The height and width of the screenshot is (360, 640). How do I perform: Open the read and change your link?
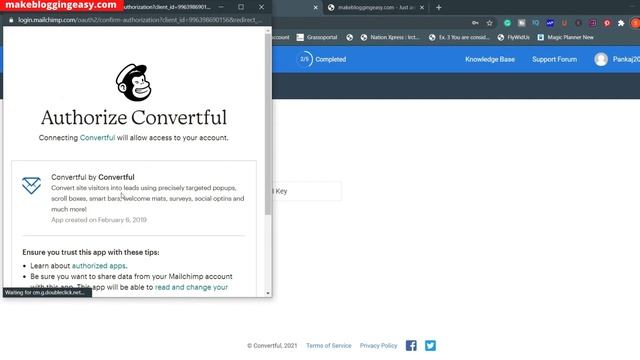(x=191, y=287)
